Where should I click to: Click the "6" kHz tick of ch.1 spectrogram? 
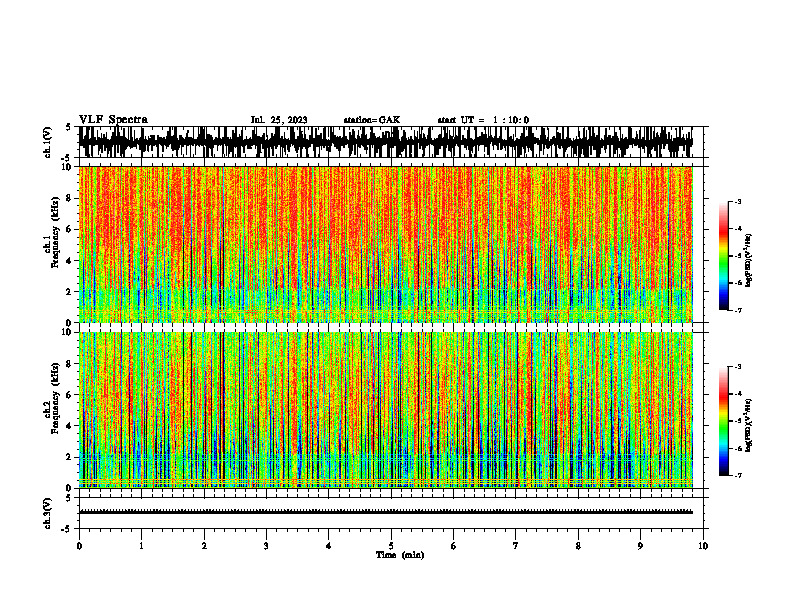click(70, 229)
